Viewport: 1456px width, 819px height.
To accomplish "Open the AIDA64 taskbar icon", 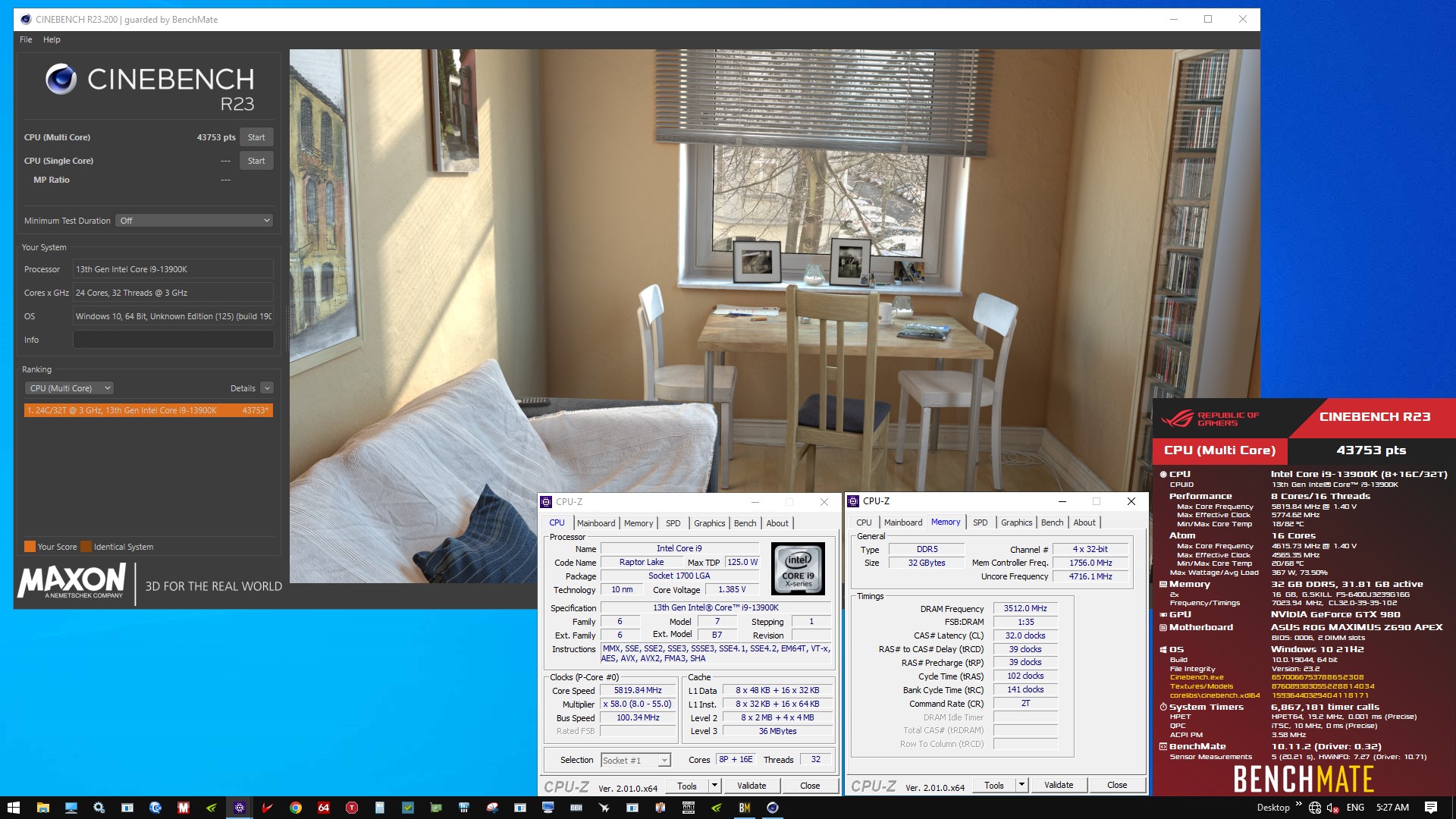I will pyautogui.click(x=323, y=808).
